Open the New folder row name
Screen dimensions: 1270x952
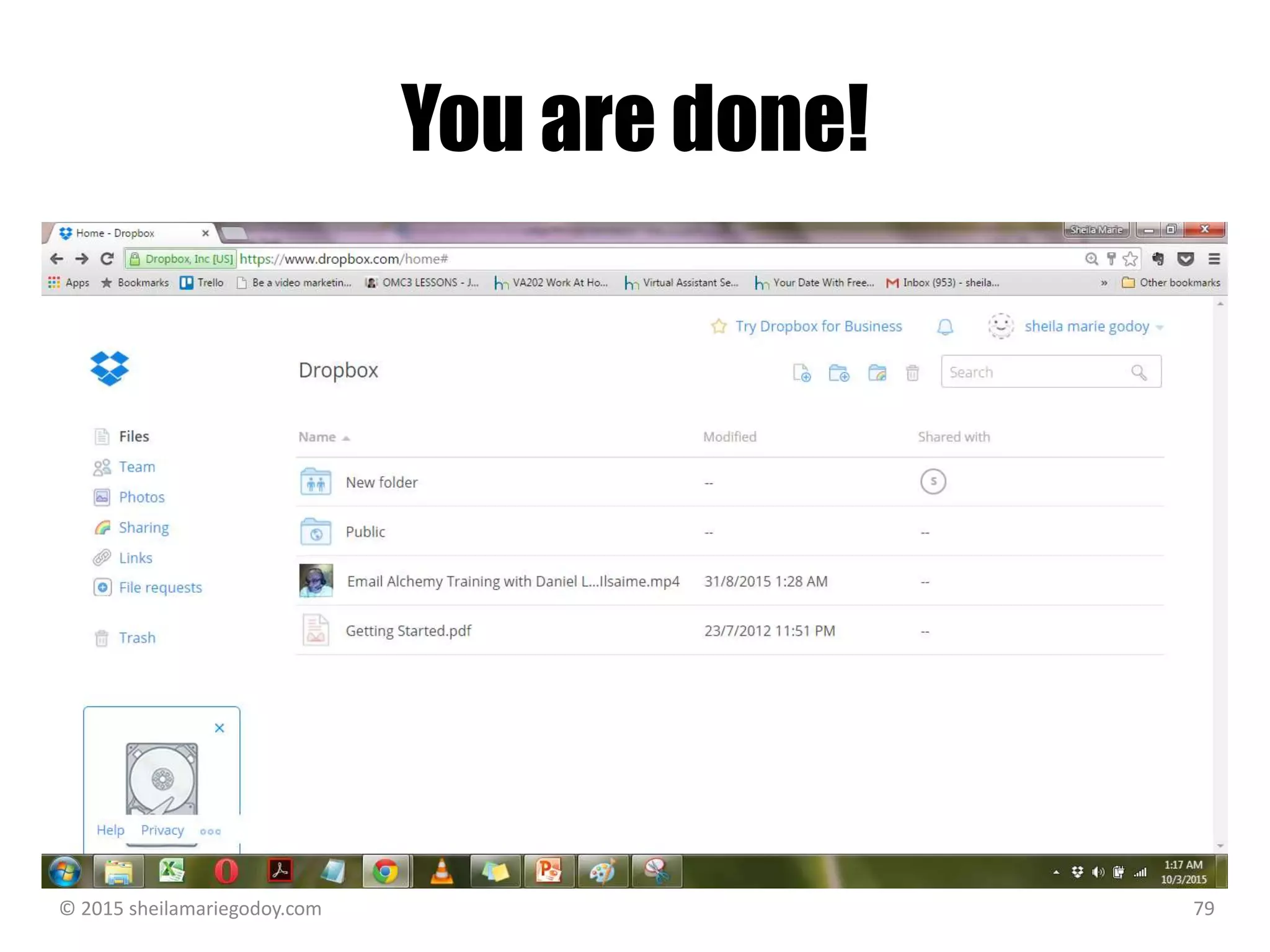tap(381, 482)
